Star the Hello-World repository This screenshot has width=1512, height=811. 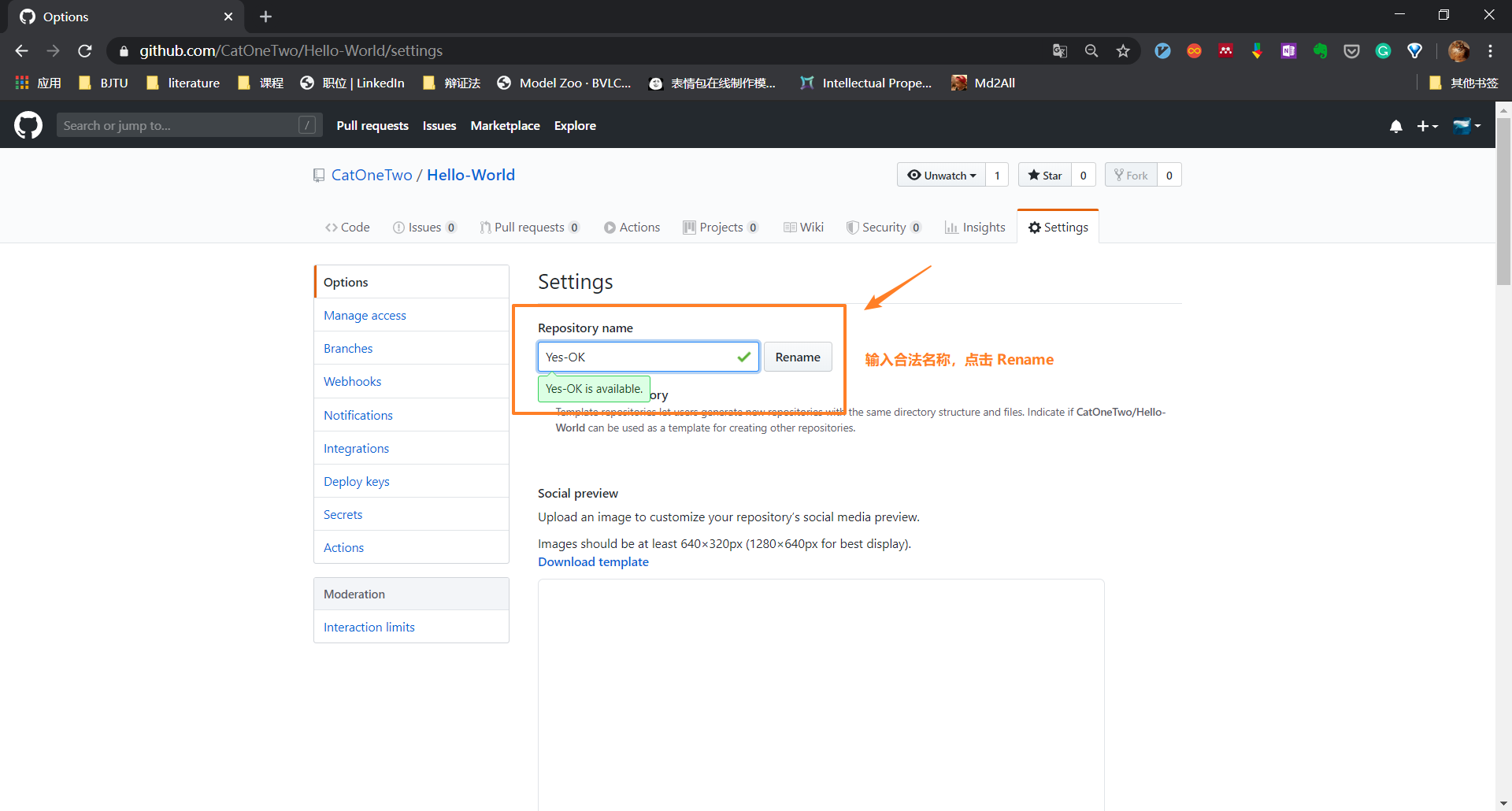coord(1045,175)
